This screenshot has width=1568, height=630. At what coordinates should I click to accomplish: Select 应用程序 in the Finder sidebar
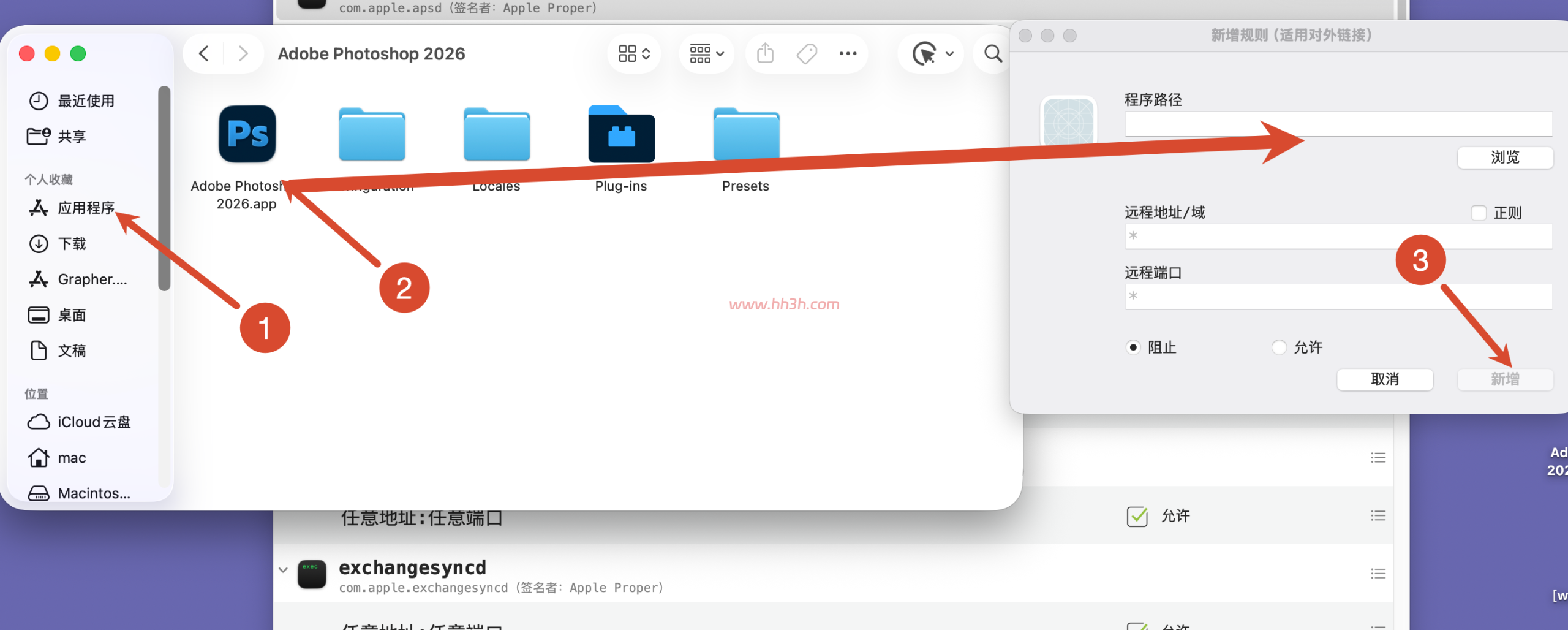(72, 208)
